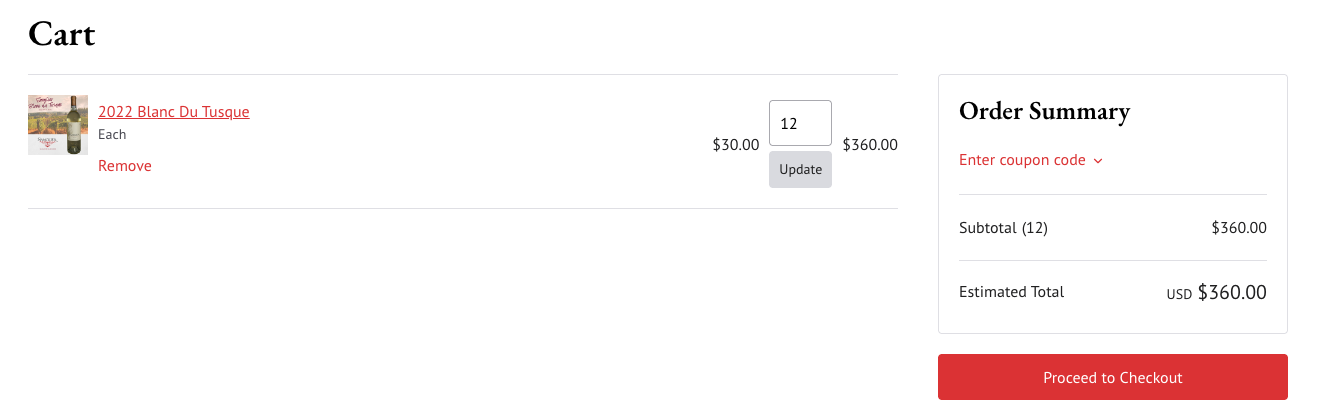Focus the quantity input field showing 12
Viewport: 1336px width, 414px height.
[800, 123]
